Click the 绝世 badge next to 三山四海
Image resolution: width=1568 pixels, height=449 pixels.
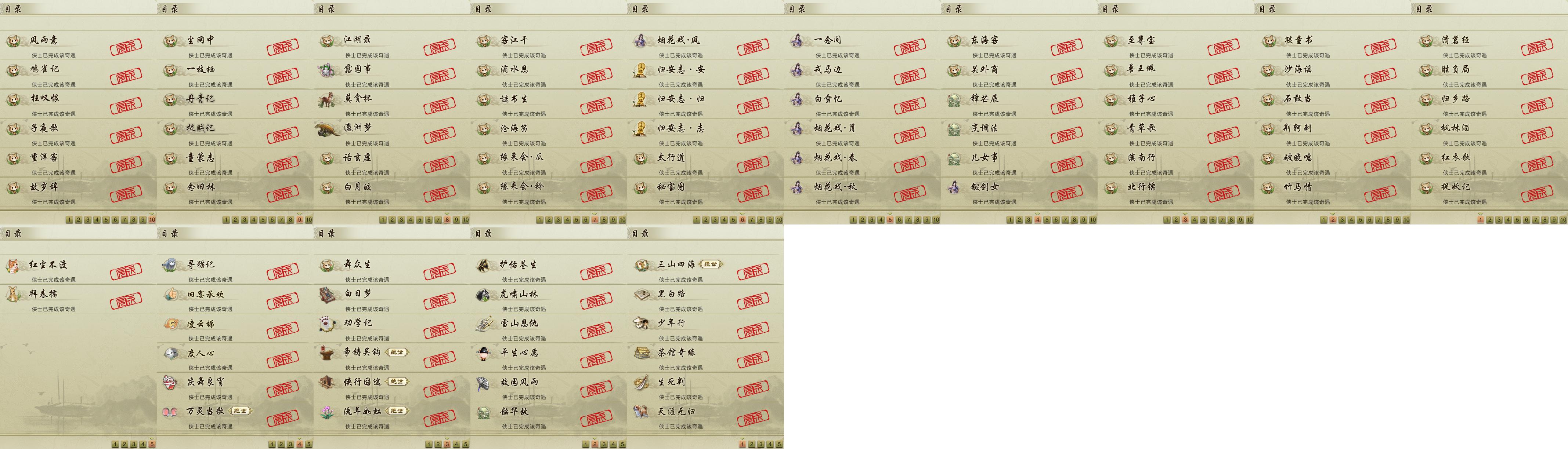point(710,264)
